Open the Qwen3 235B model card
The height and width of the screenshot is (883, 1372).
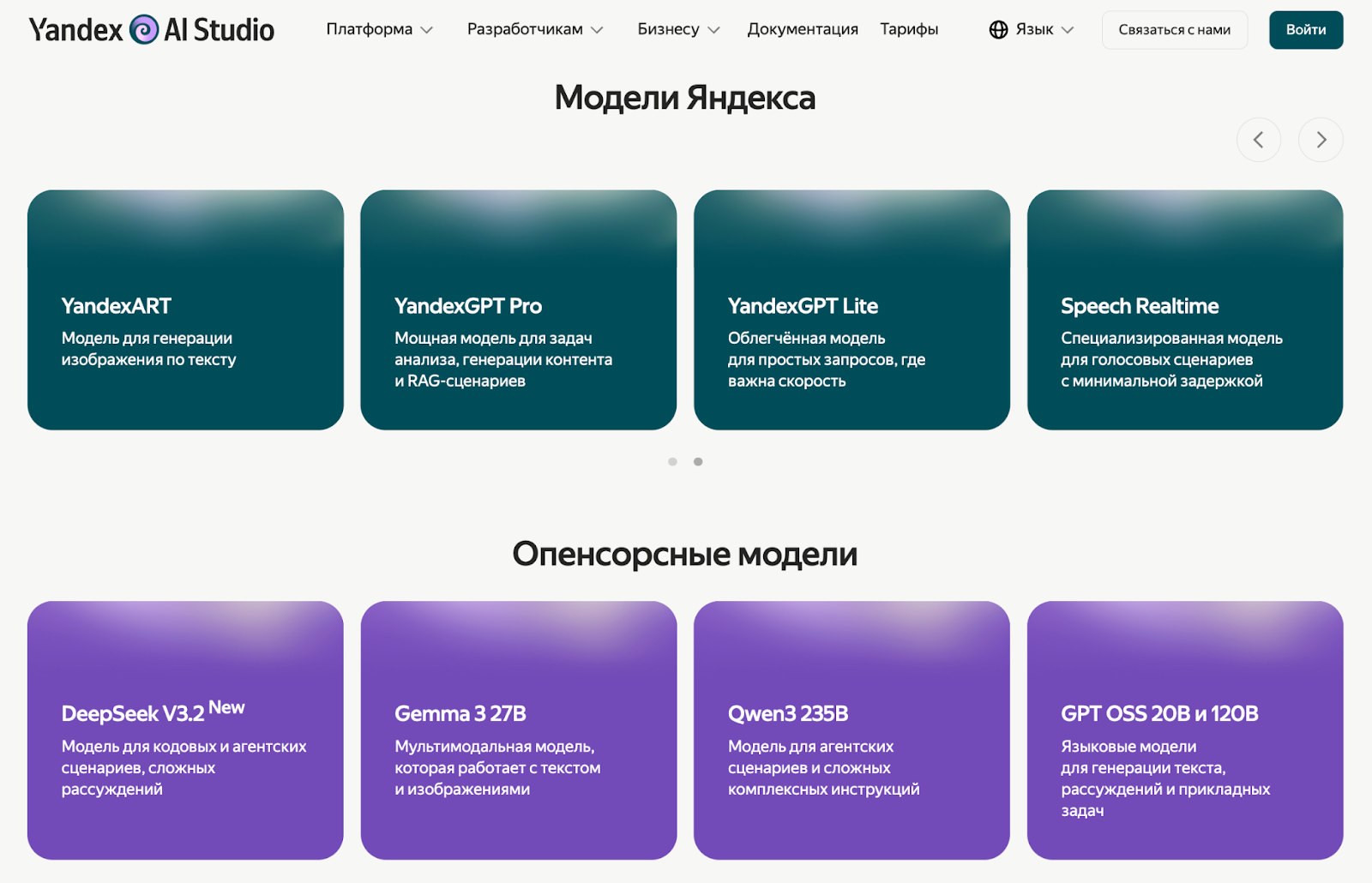[851, 729]
